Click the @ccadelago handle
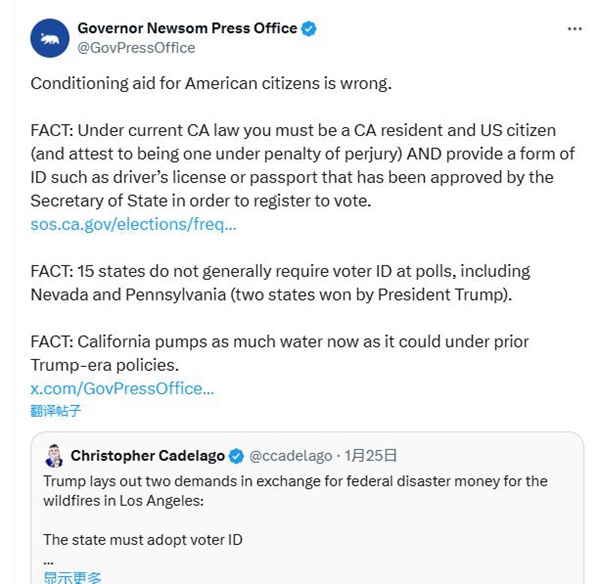600x584 pixels. click(290, 456)
